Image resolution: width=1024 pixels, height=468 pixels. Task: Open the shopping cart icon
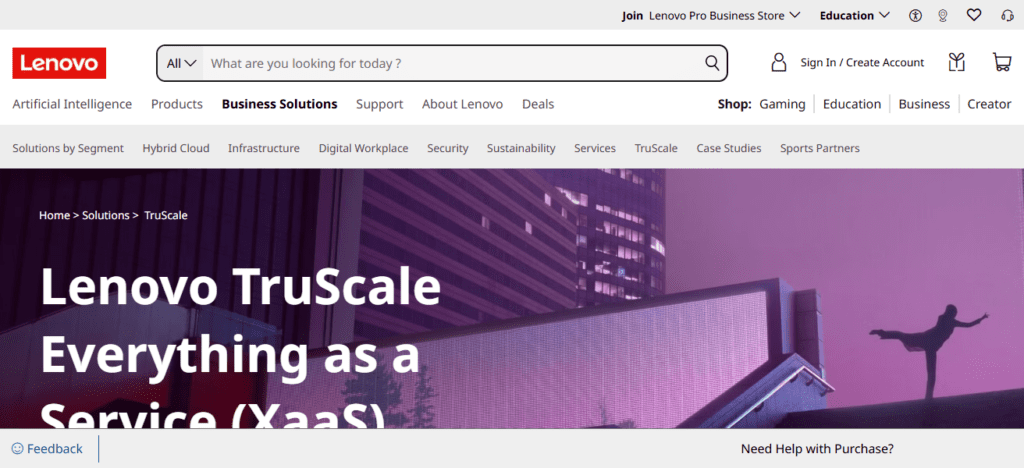[1002, 63]
